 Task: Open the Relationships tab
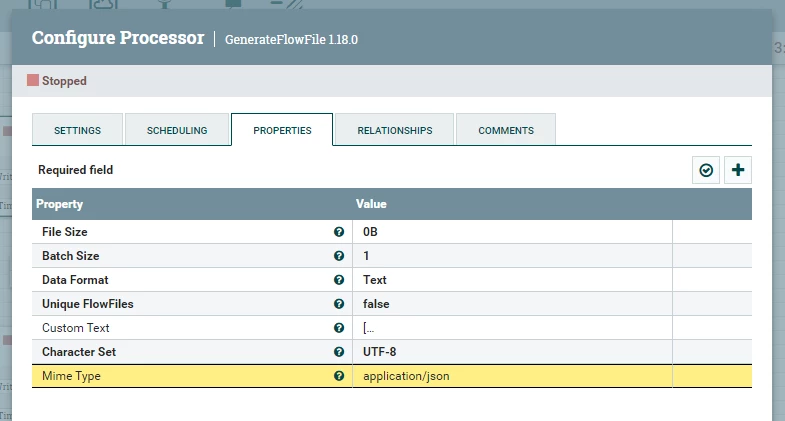pyautogui.click(x=395, y=130)
